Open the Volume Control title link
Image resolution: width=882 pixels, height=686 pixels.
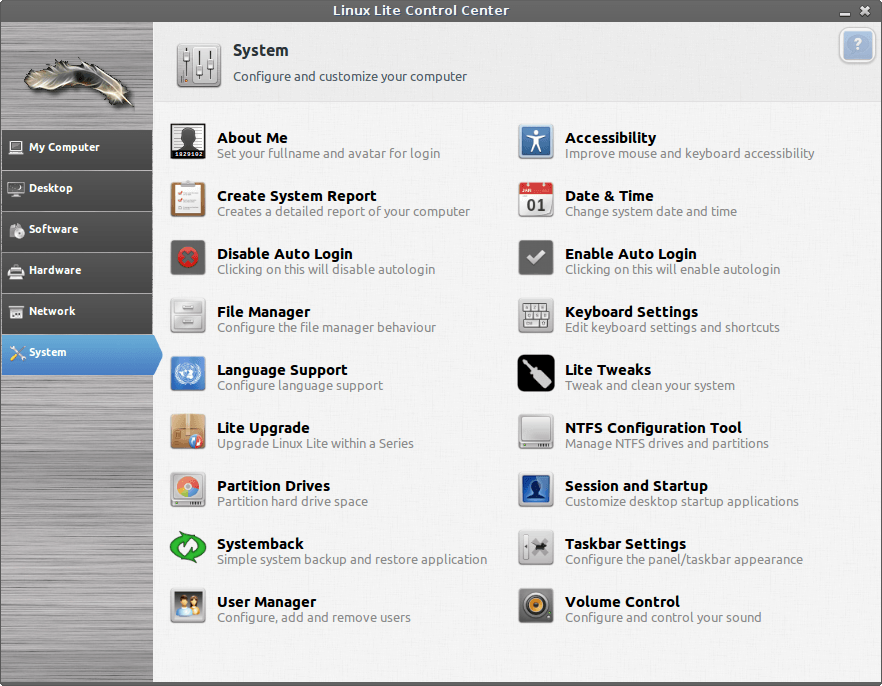(622, 602)
